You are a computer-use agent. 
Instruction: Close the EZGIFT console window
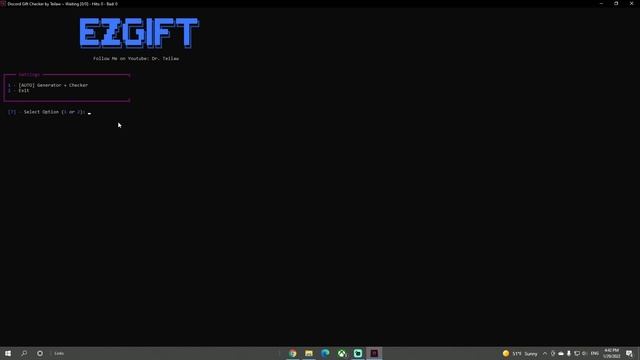click(x=631, y=4)
